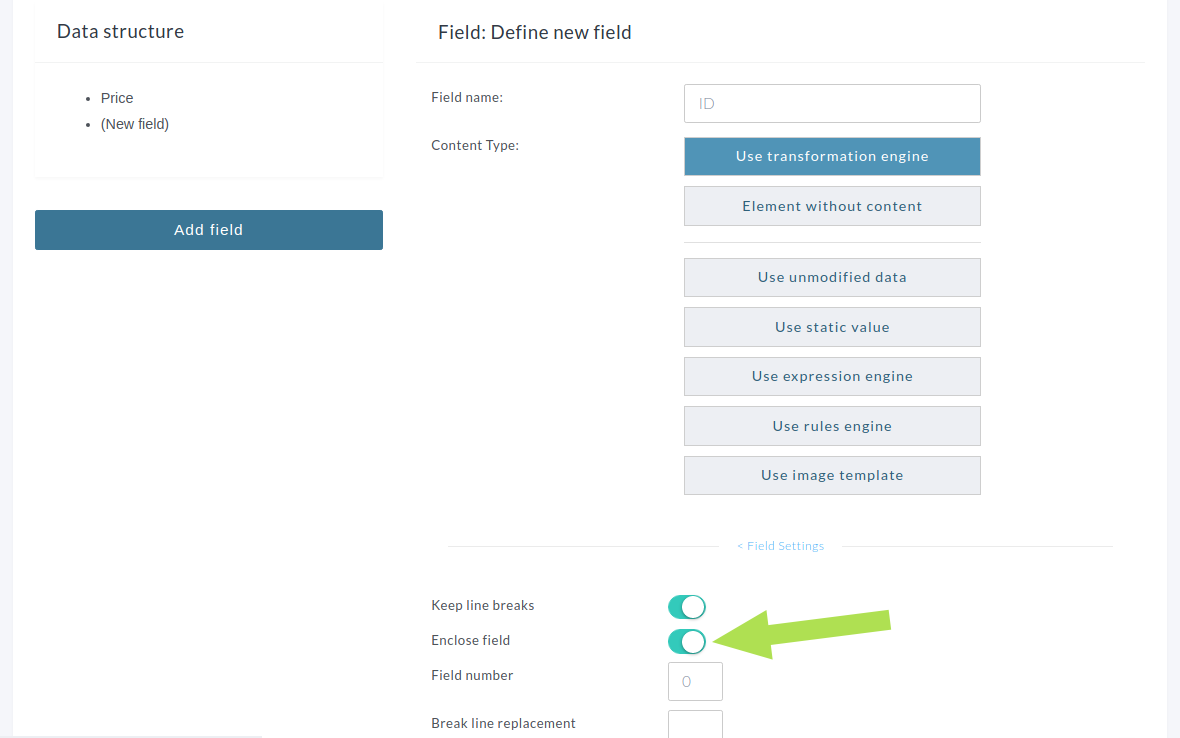Click the Field name label
This screenshot has width=1180, height=738.
click(467, 97)
